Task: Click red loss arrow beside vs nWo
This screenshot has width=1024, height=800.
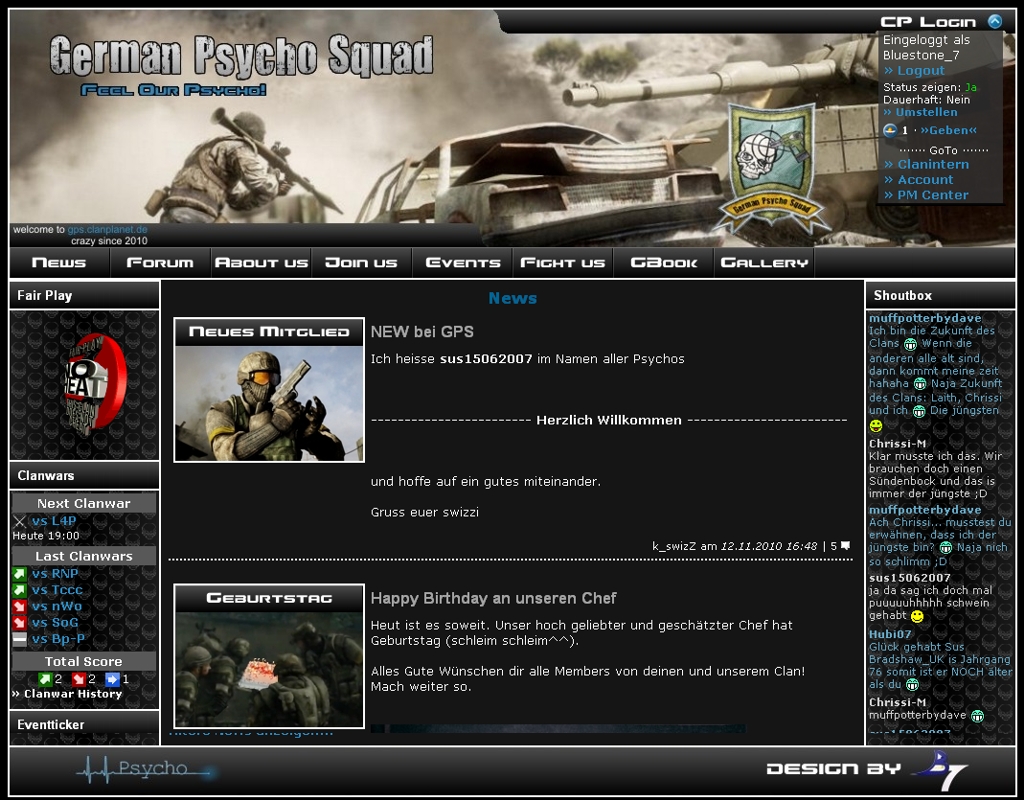Action: coord(19,606)
